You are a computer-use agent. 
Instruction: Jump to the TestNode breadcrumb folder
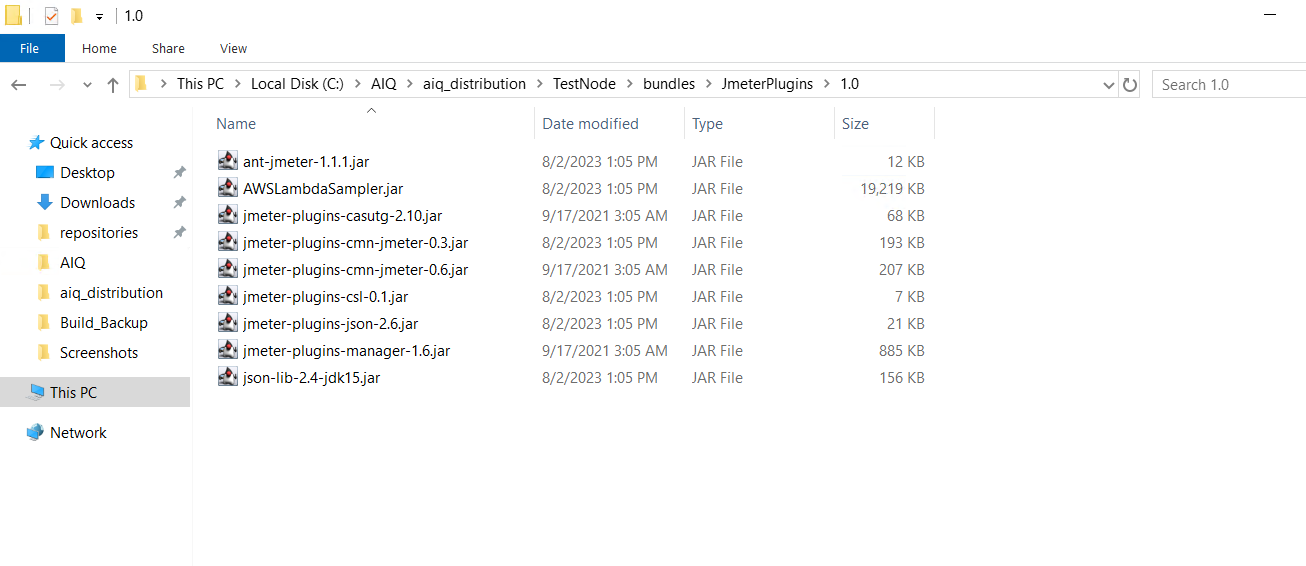pos(584,84)
